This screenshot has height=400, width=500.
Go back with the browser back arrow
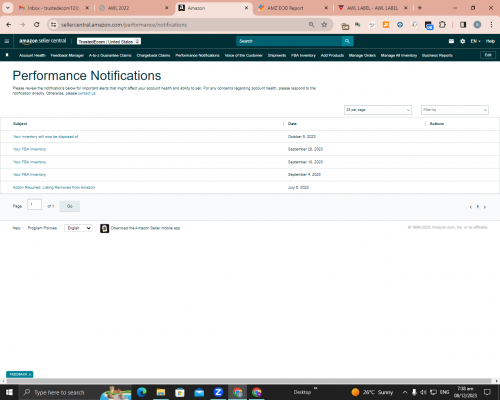(x=9, y=25)
